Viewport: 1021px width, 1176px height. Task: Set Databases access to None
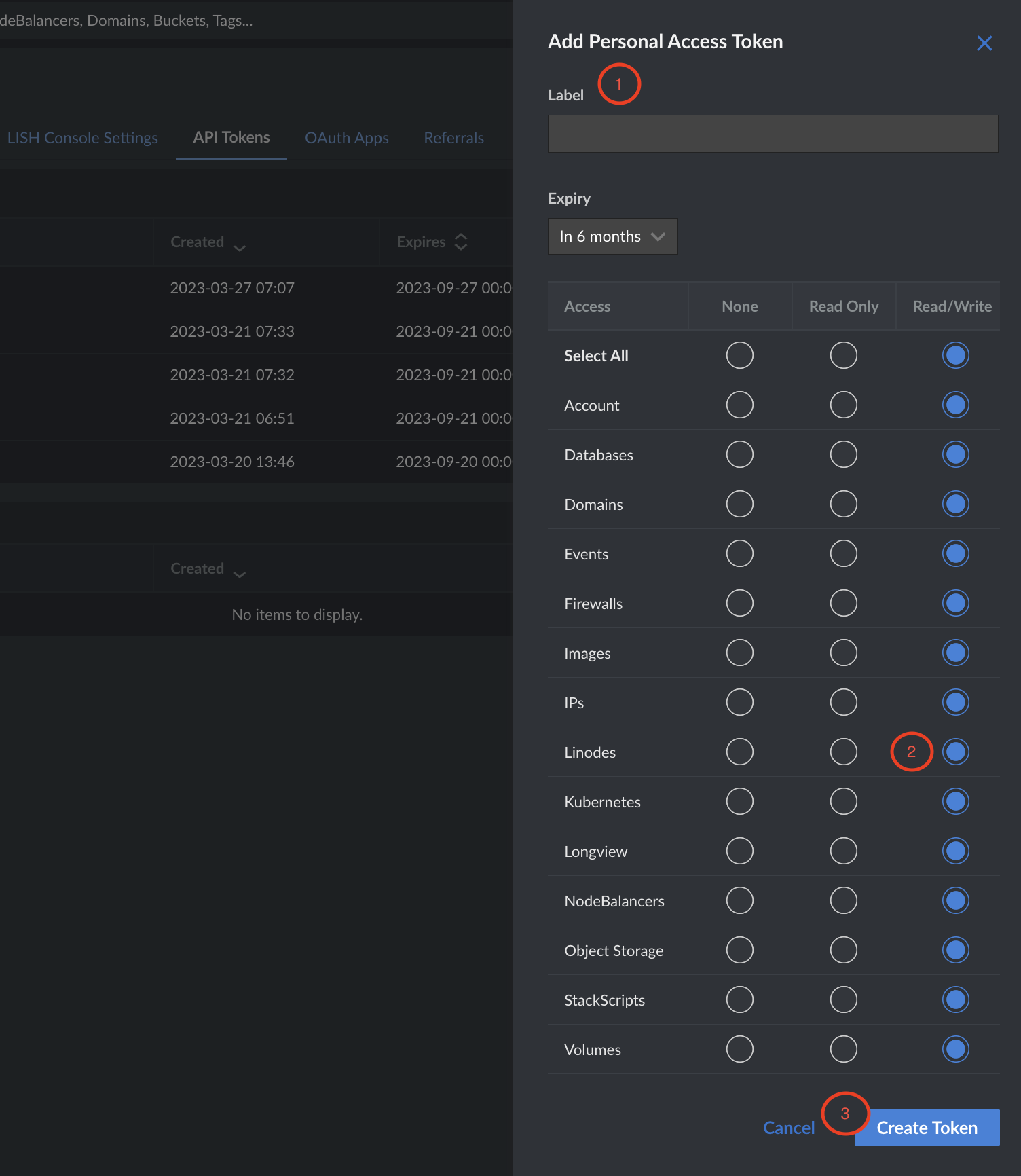coord(739,454)
